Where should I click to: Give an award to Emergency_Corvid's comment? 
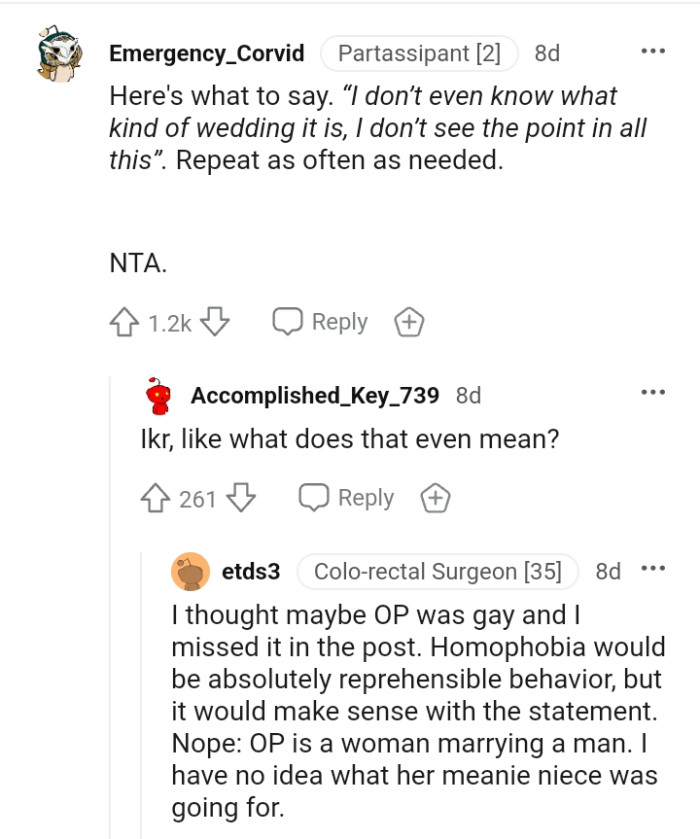(408, 321)
